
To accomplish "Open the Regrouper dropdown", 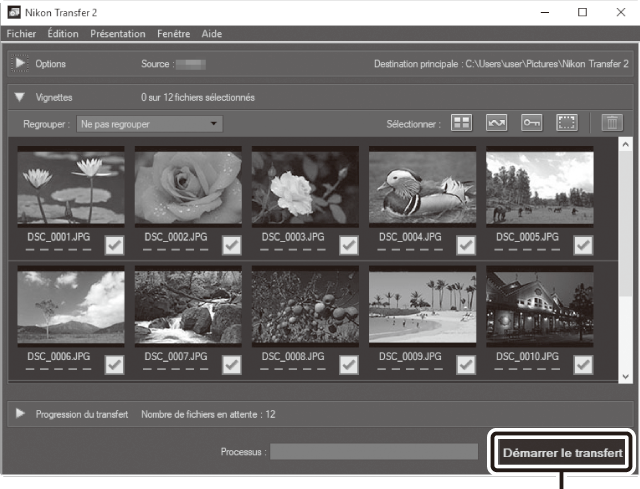I will click(x=149, y=124).
